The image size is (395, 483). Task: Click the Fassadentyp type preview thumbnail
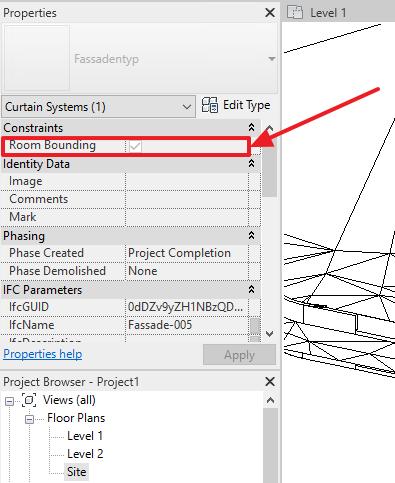tap(37, 57)
